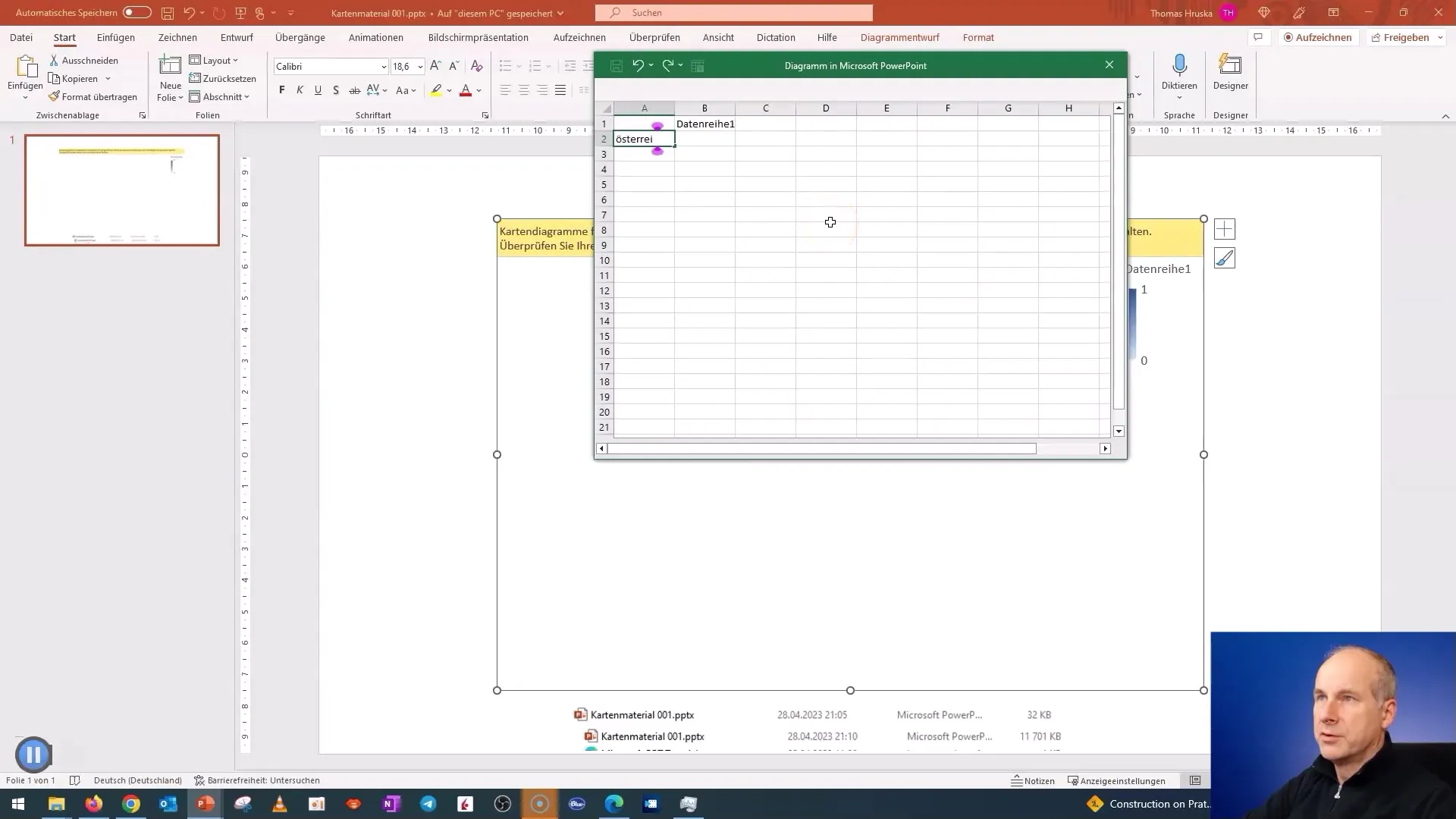Undo last action in PowerPoint title bar
The image size is (1456, 819).
pos(190,13)
